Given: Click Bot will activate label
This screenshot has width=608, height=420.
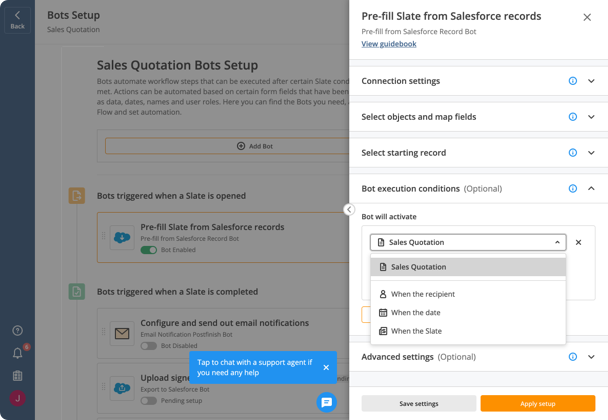Looking at the screenshot, I should pos(389,217).
